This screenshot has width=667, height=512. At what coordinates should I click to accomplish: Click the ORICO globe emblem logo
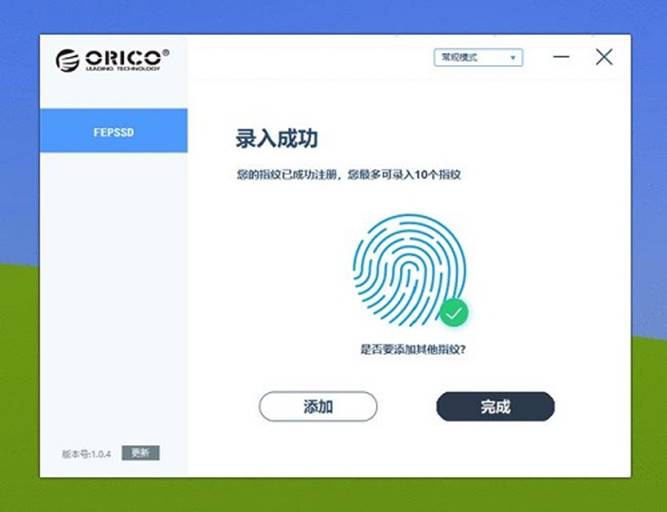pyautogui.click(x=68, y=60)
